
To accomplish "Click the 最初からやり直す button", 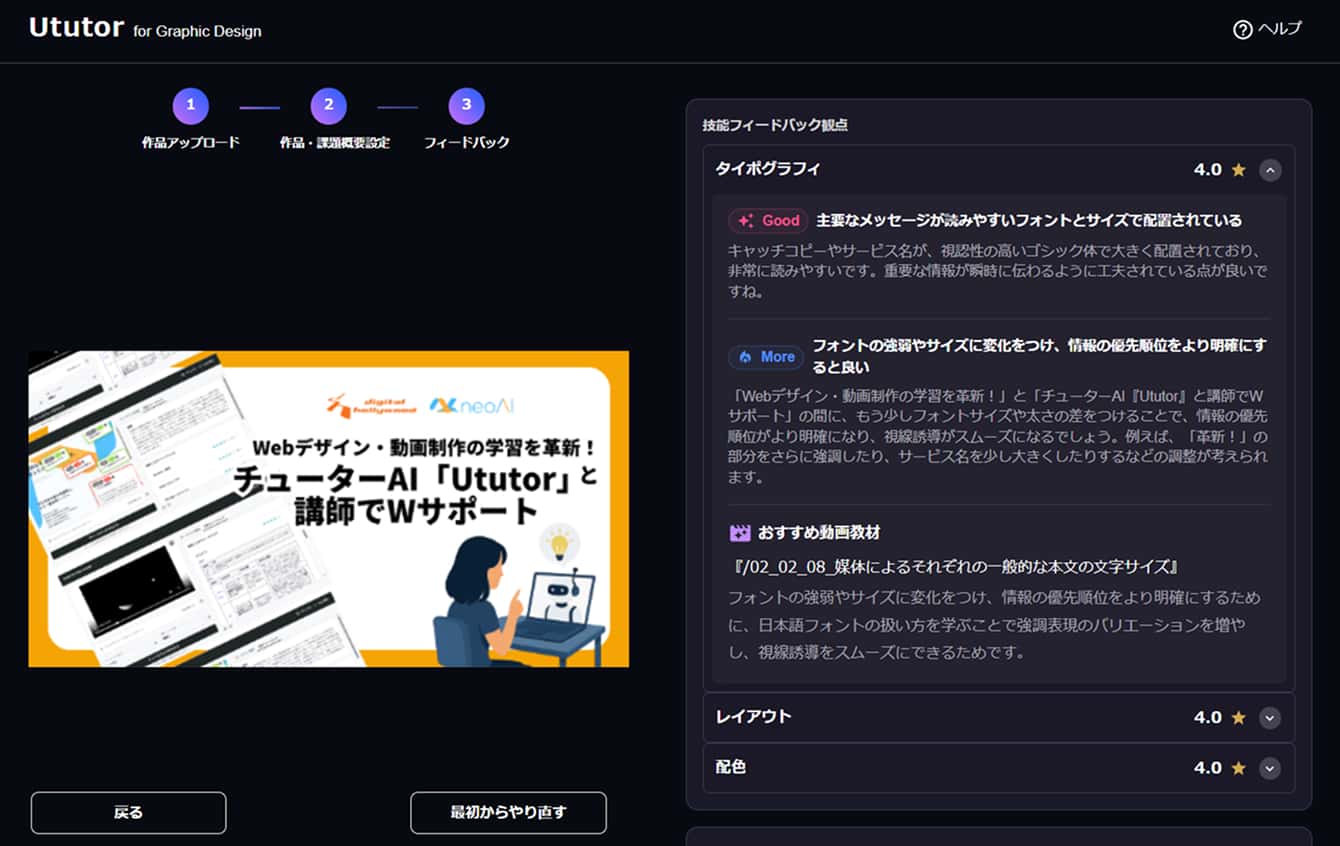I will coord(508,812).
